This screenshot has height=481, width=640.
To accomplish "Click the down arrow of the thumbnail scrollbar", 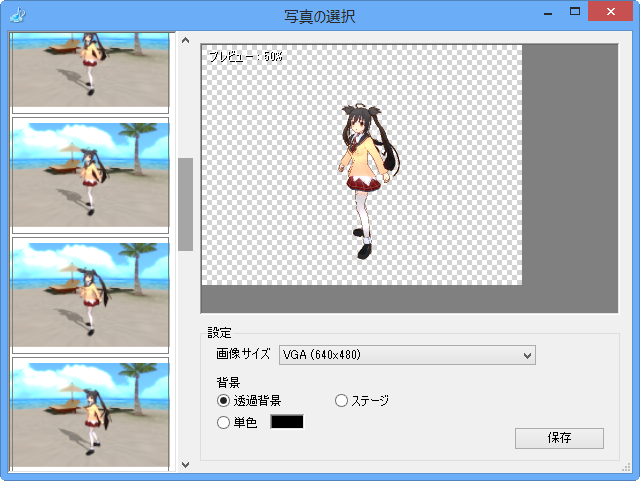I will tap(185, 464).
